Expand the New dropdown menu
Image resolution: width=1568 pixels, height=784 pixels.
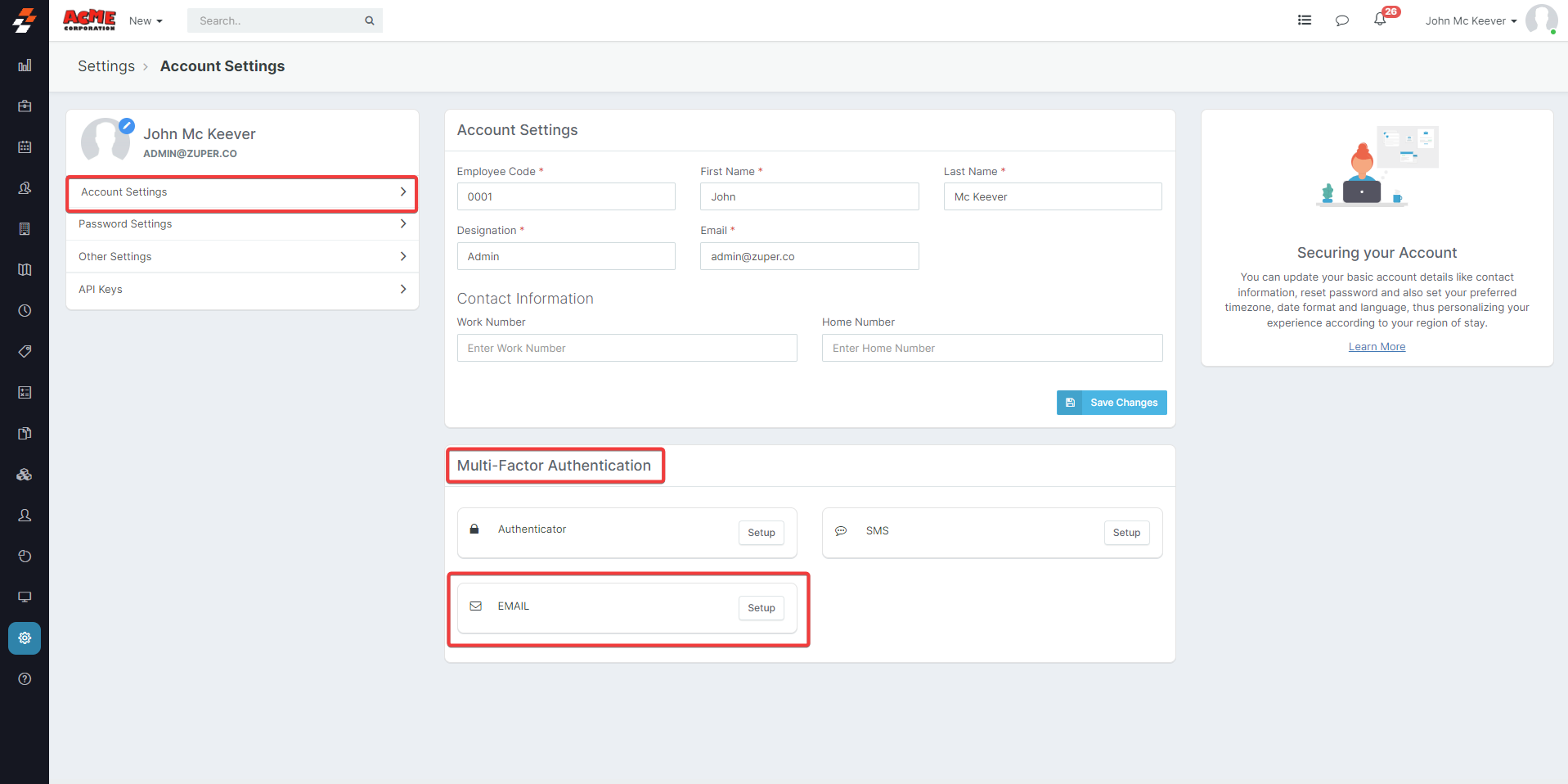pyautogui.click(x=146, y=21)
